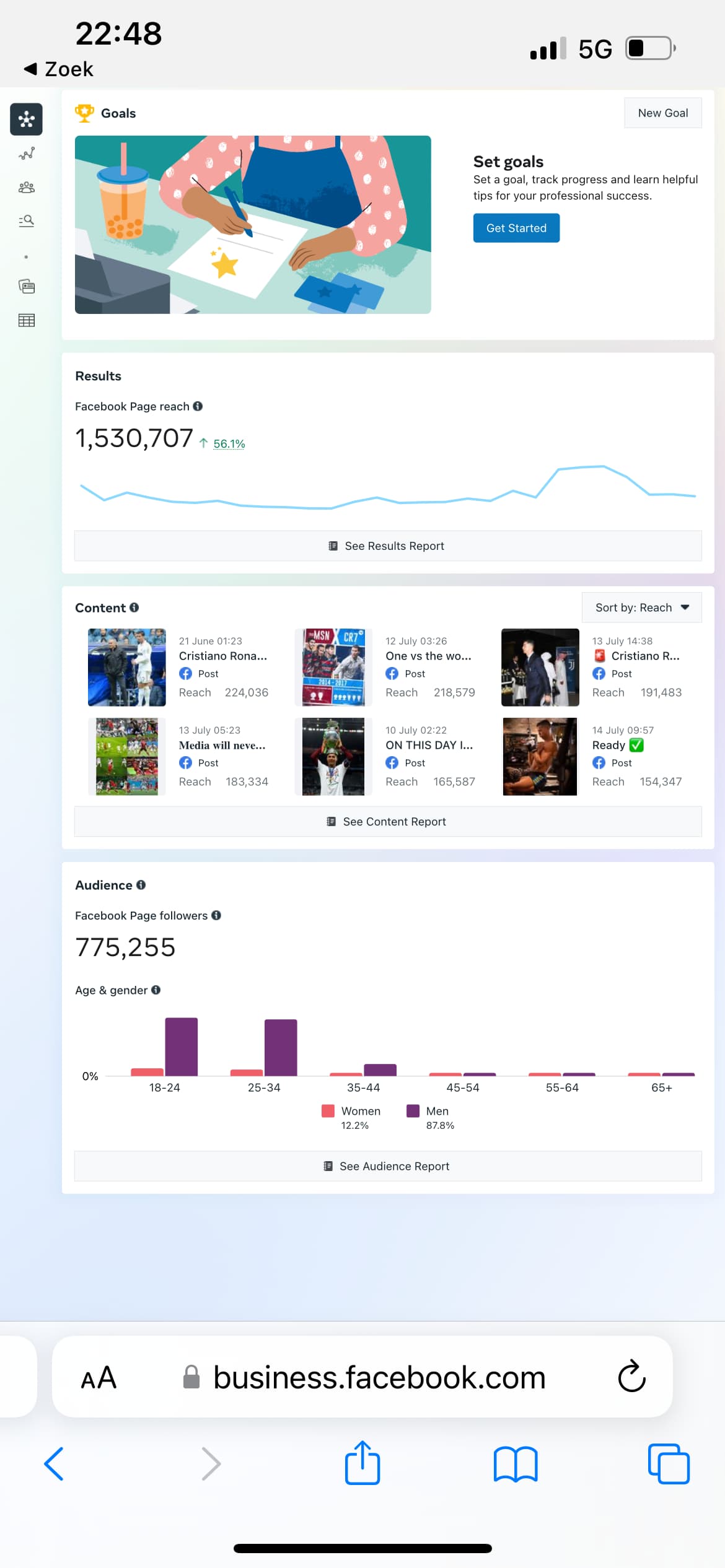Open See Content Report
The height and width of the screenshot is (1568, 725).
click(x=387, y=821)
